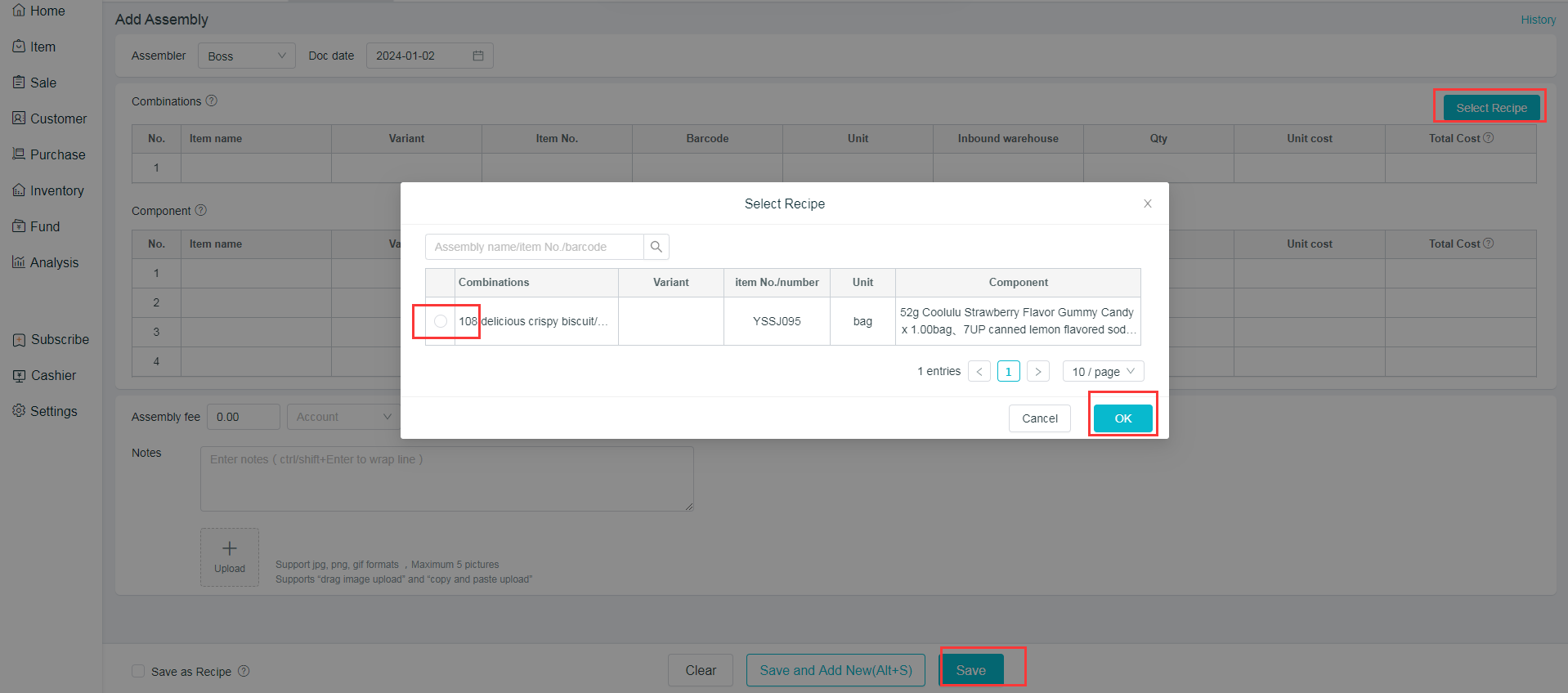Viewport: 1568px width, 693px height.
Task: Select the 108 delicious crispy biscuit radio button
Action: point(441,321)
